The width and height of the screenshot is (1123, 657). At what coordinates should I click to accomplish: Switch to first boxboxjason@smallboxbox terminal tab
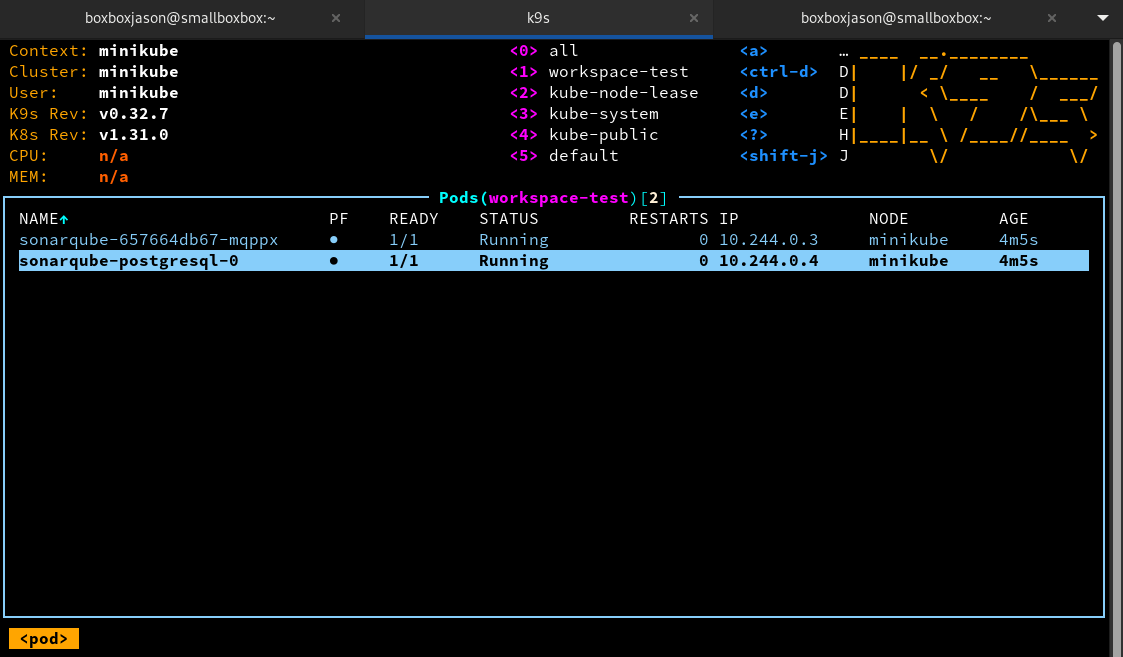[180, 19]
